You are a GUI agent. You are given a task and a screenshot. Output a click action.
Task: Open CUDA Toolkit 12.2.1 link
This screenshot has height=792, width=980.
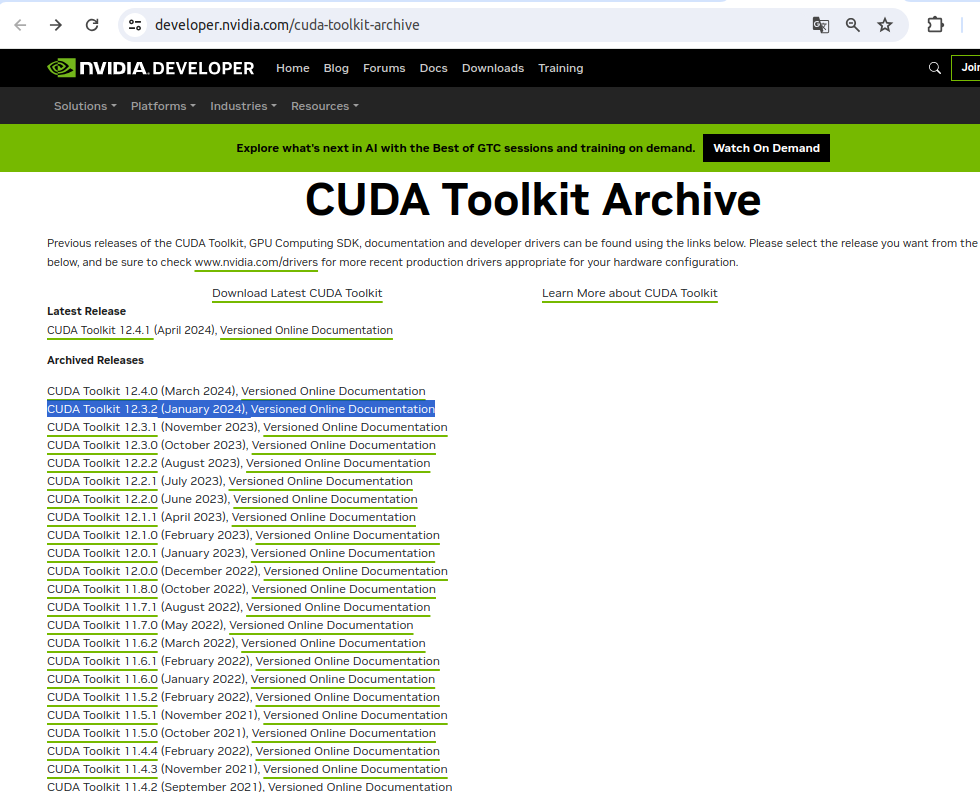tap(102, 481)
